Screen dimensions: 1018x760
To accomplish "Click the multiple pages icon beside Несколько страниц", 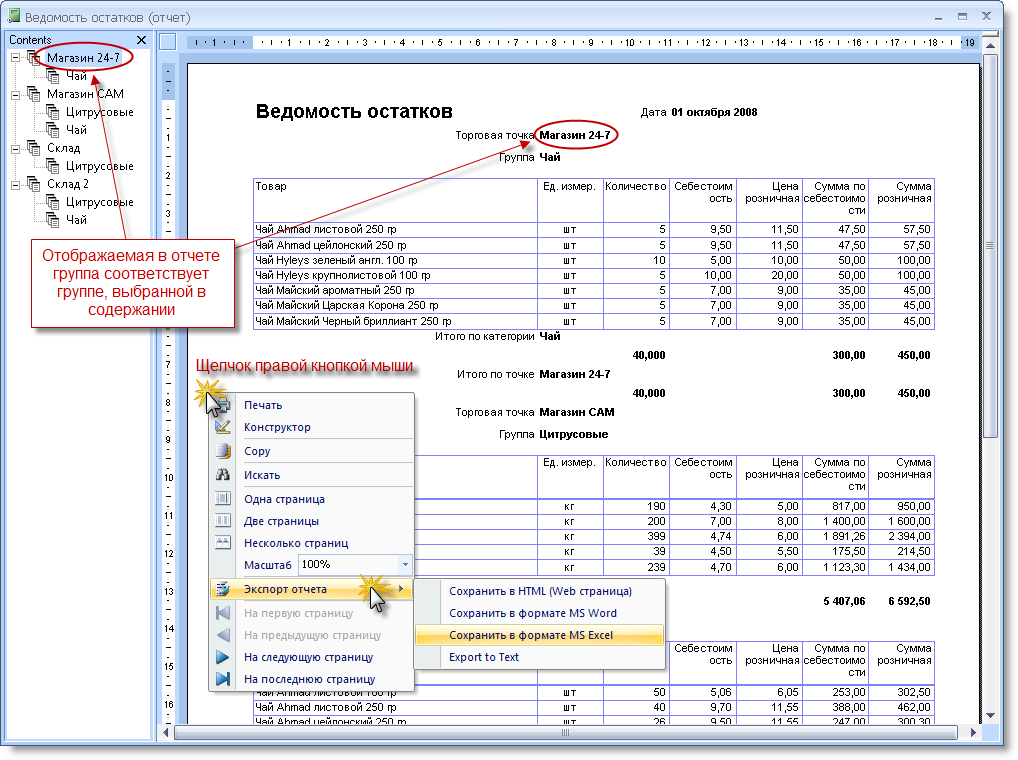I will tap(223, 543).
